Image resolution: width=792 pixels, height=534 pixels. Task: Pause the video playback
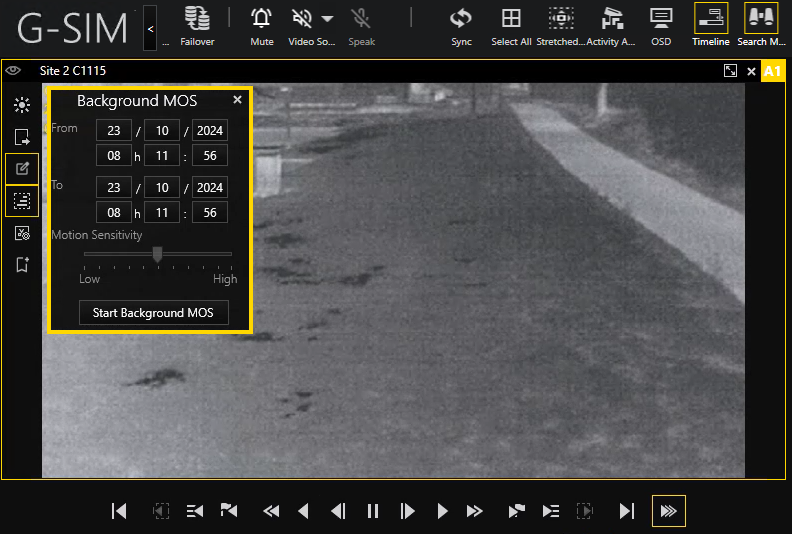(x=373, y=511)
